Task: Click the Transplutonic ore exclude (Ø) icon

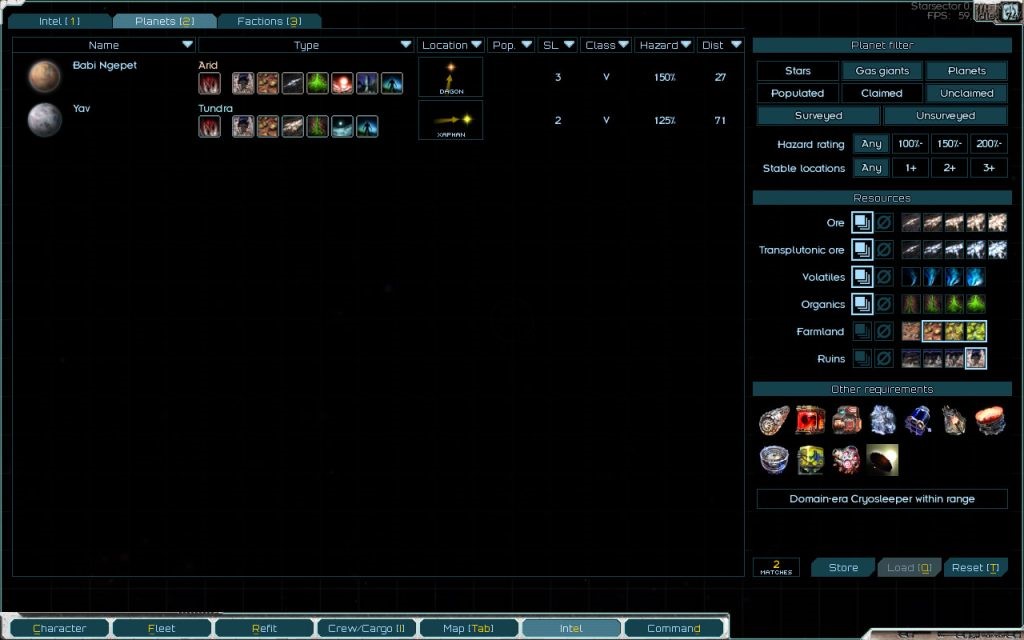Action: coord(885,250)
